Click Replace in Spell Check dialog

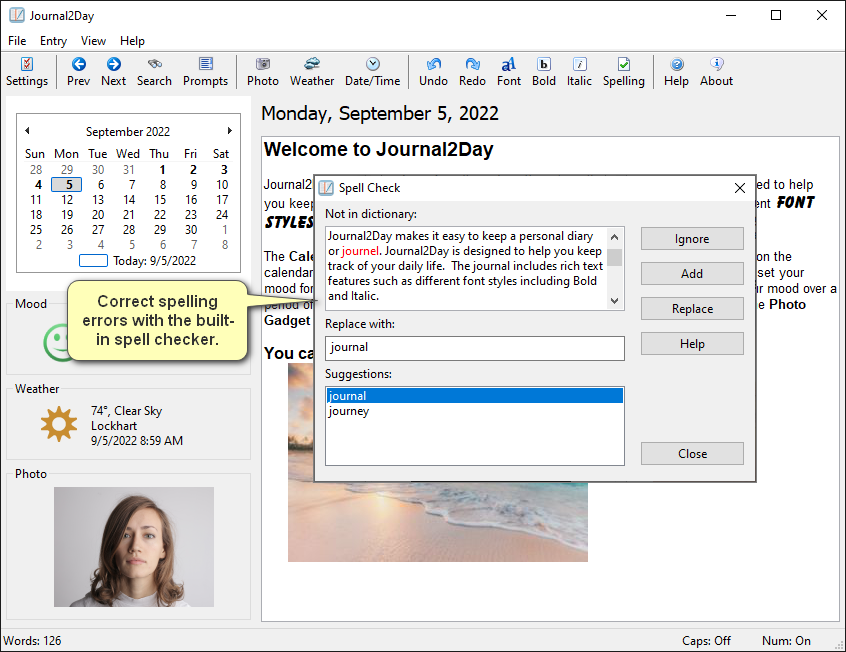(x=692, y=309)
